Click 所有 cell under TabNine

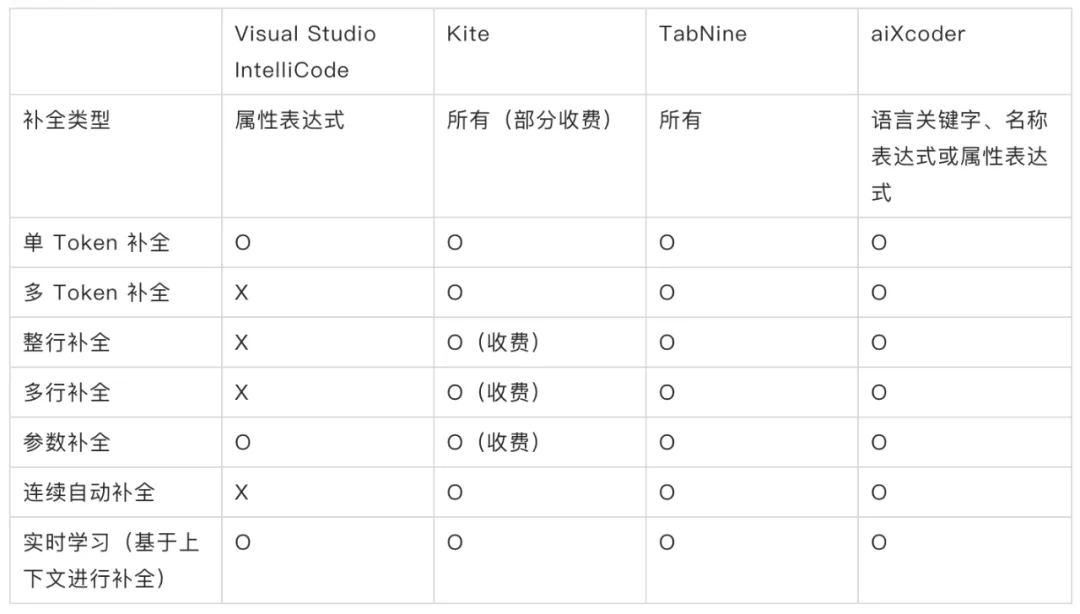[680, 120]
